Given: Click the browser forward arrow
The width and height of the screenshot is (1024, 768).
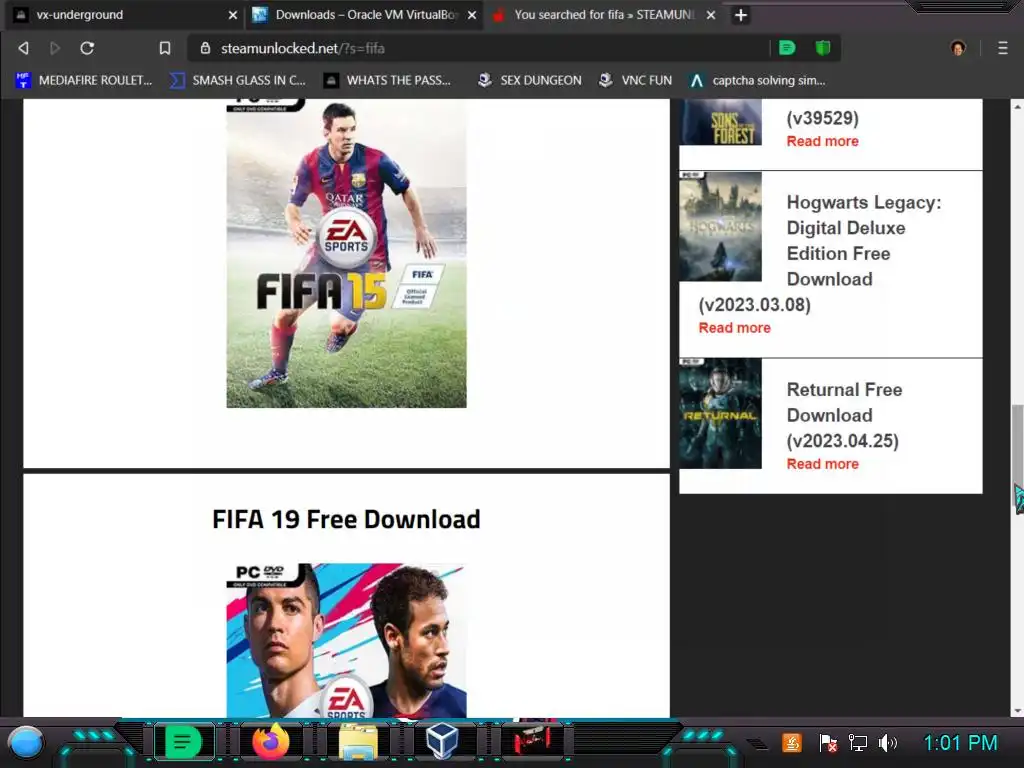Looking at the screenshot, I should tap(55, 48).
